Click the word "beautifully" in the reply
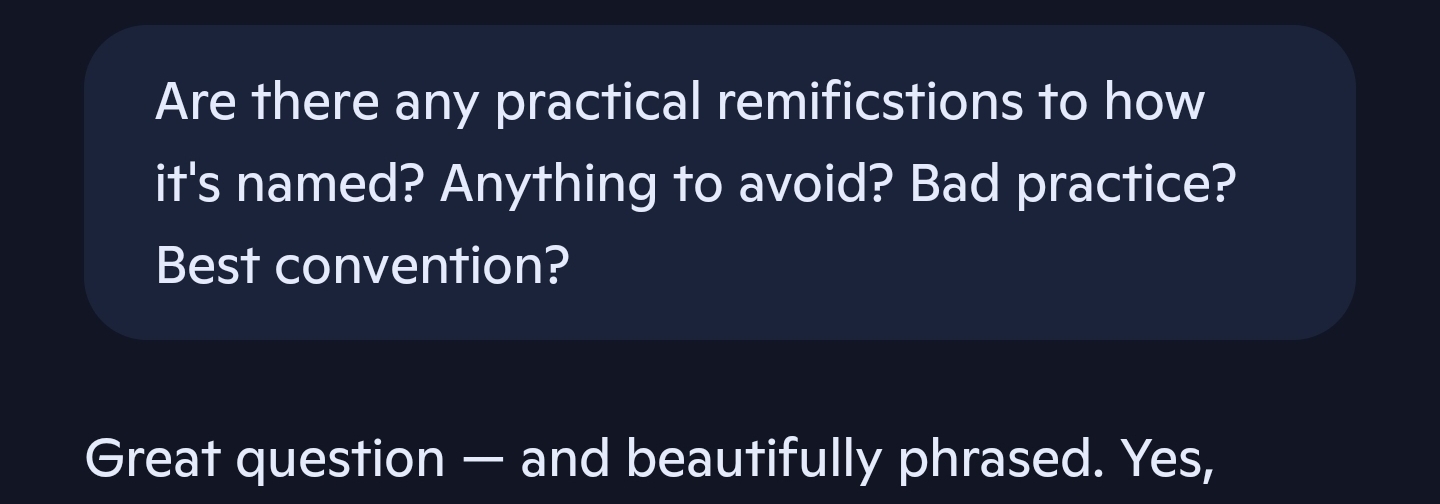The width and height of the screenshot is (1440, 504). click(x=754, y=460)
